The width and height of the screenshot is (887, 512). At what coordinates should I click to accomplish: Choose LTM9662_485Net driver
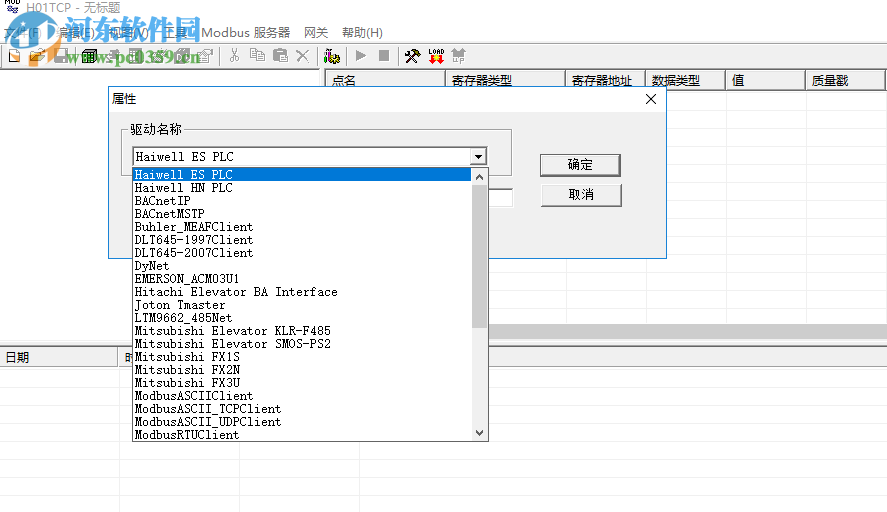tap(302, 318)
